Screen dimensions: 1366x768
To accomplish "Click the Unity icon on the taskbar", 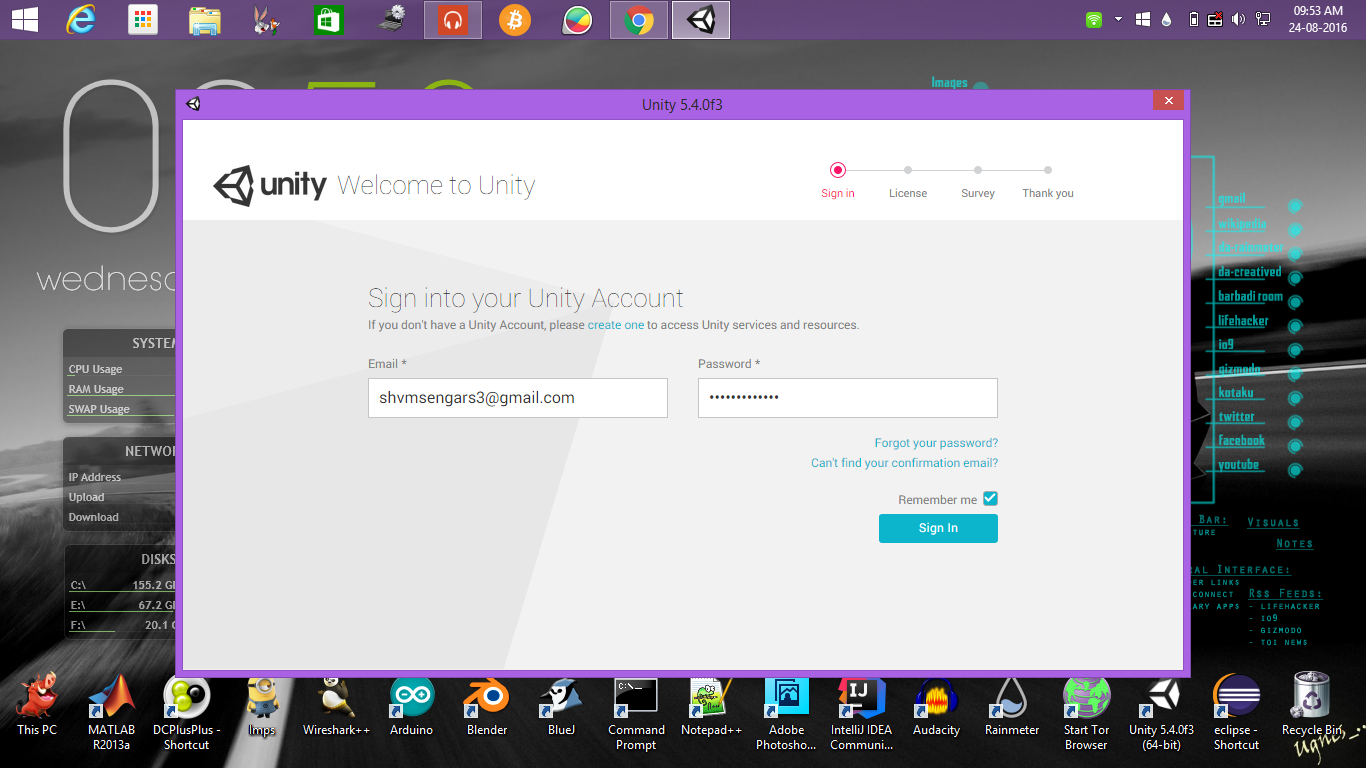I will [701, 20].
